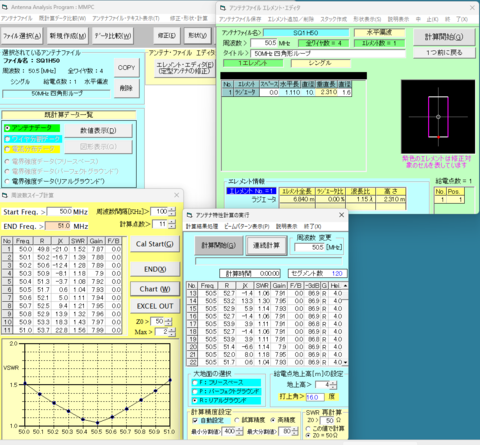
Task: Select the アンテナデータ radio button
Action: (7, 128)
